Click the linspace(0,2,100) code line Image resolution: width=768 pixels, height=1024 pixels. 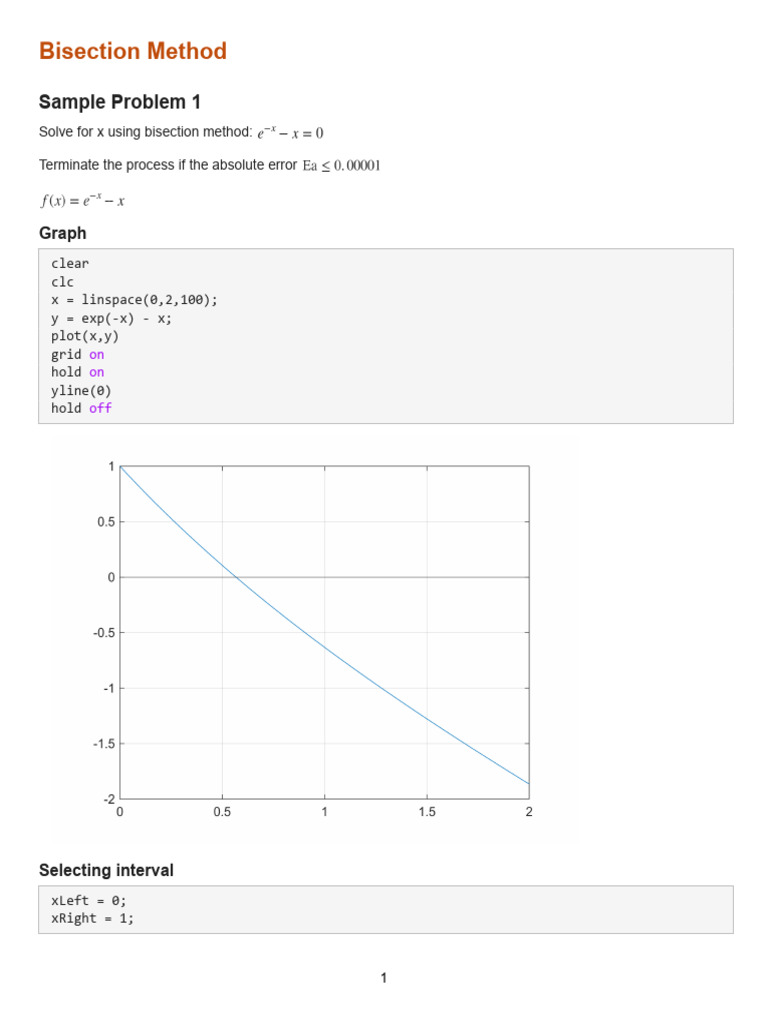click(x=134, y=300)
